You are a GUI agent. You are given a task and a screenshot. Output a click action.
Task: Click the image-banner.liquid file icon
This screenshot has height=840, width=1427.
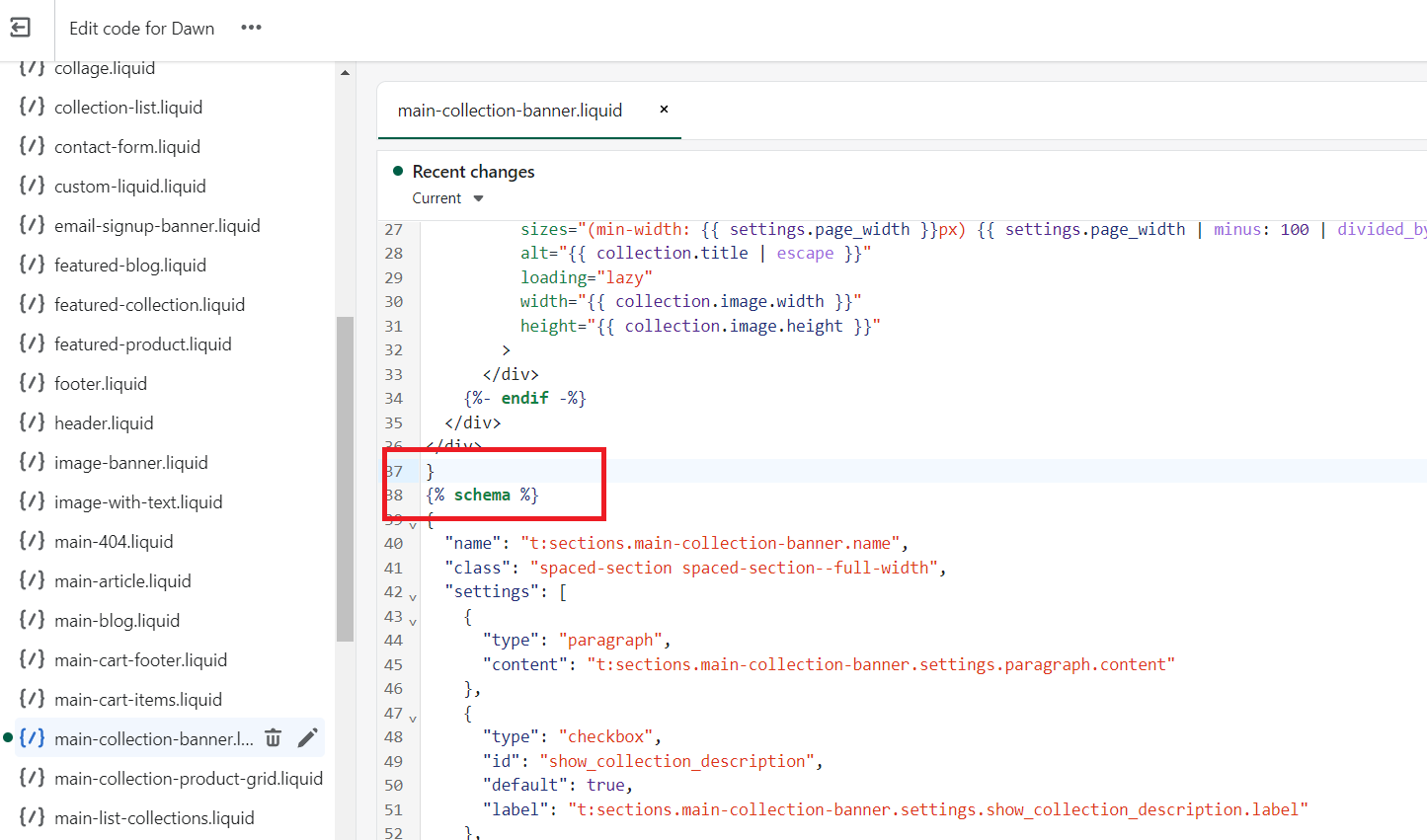pos(33,462)
